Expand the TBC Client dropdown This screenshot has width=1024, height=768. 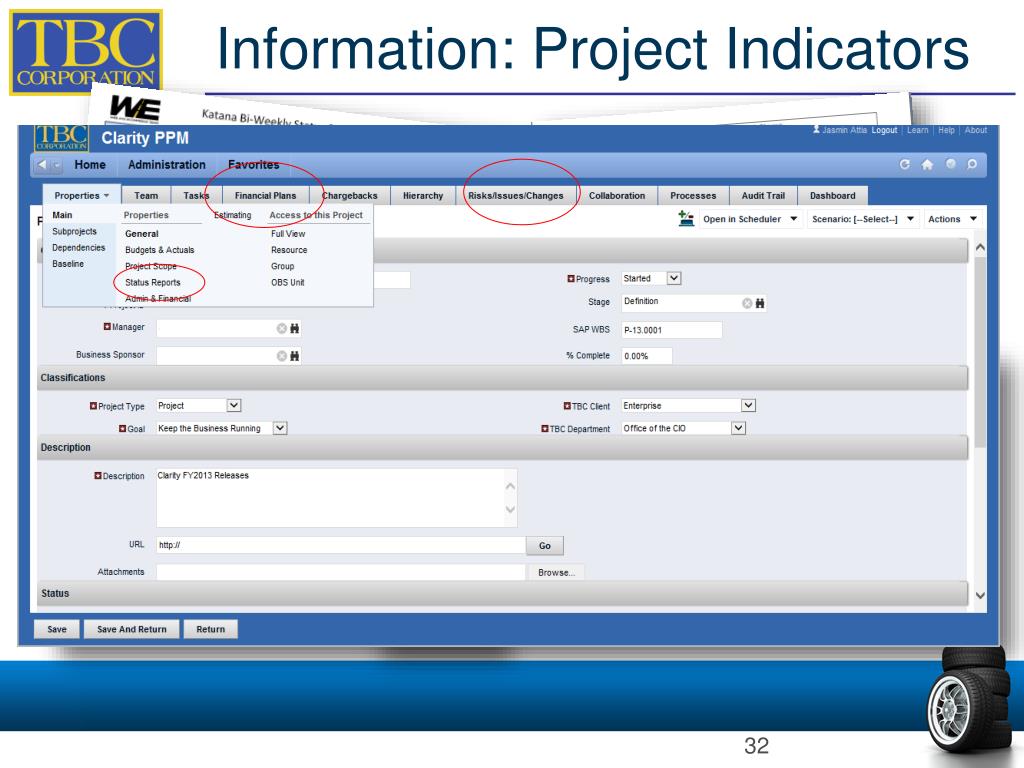point(748,406)
